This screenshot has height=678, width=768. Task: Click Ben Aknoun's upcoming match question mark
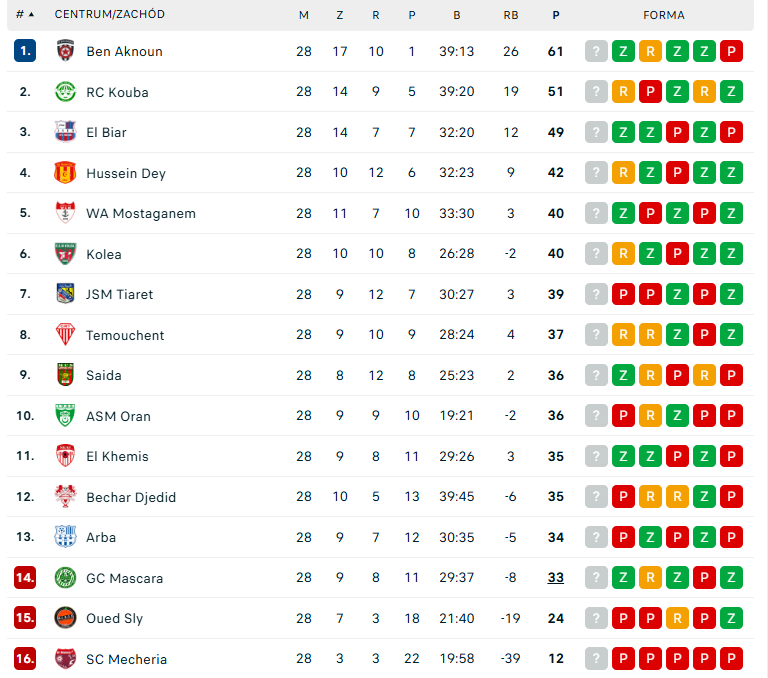coord(596,51)
